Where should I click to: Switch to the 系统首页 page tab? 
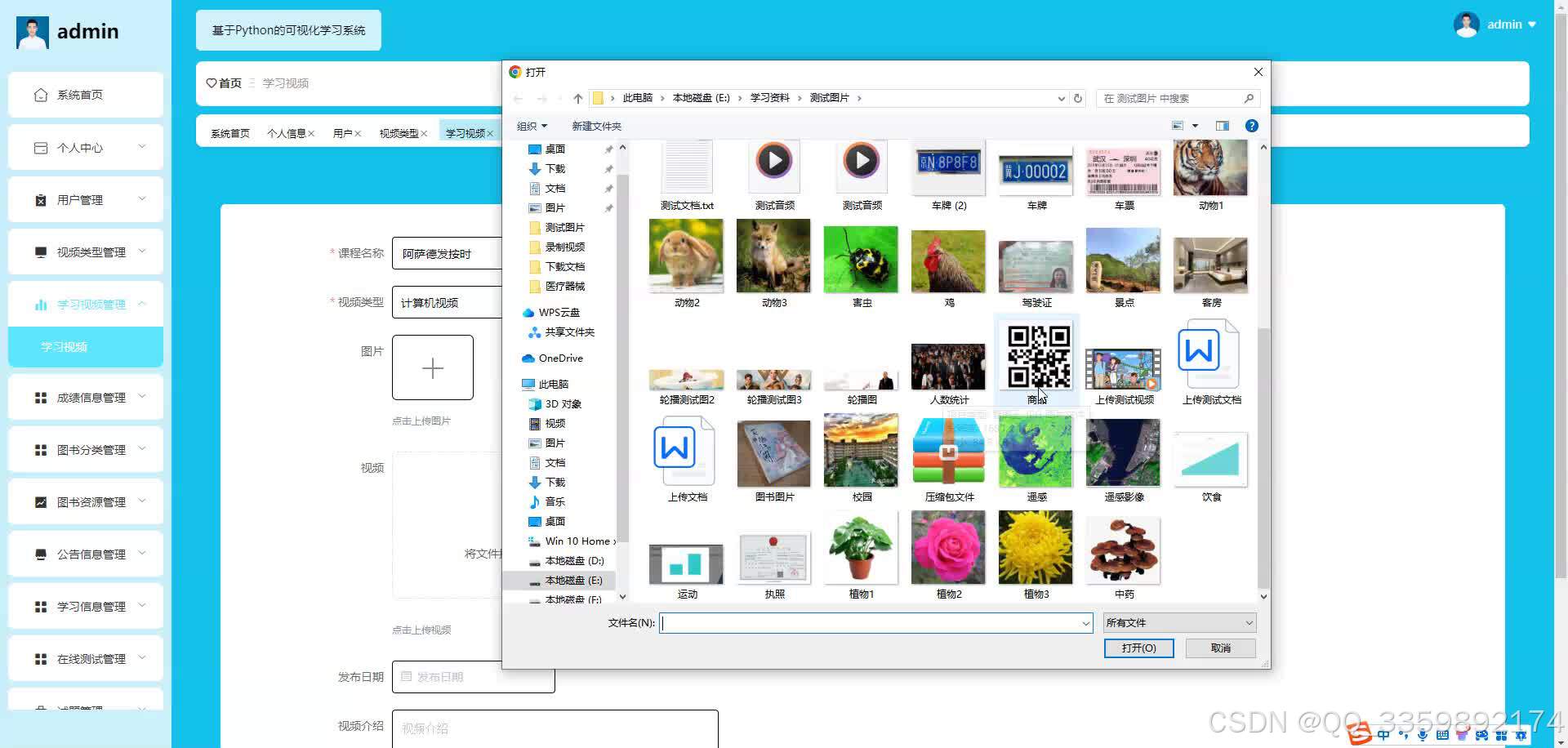(229, 133)
